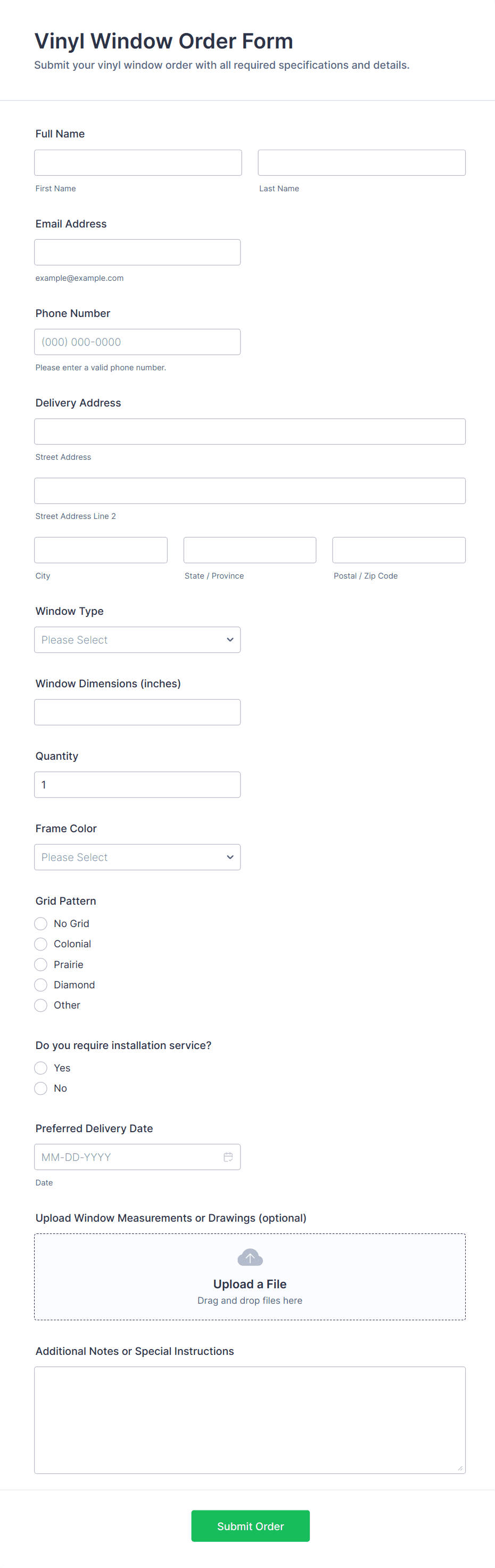Select the Other grid pattern option
The width and height of the screenshot is (495, 1568).
(41, 1005)
